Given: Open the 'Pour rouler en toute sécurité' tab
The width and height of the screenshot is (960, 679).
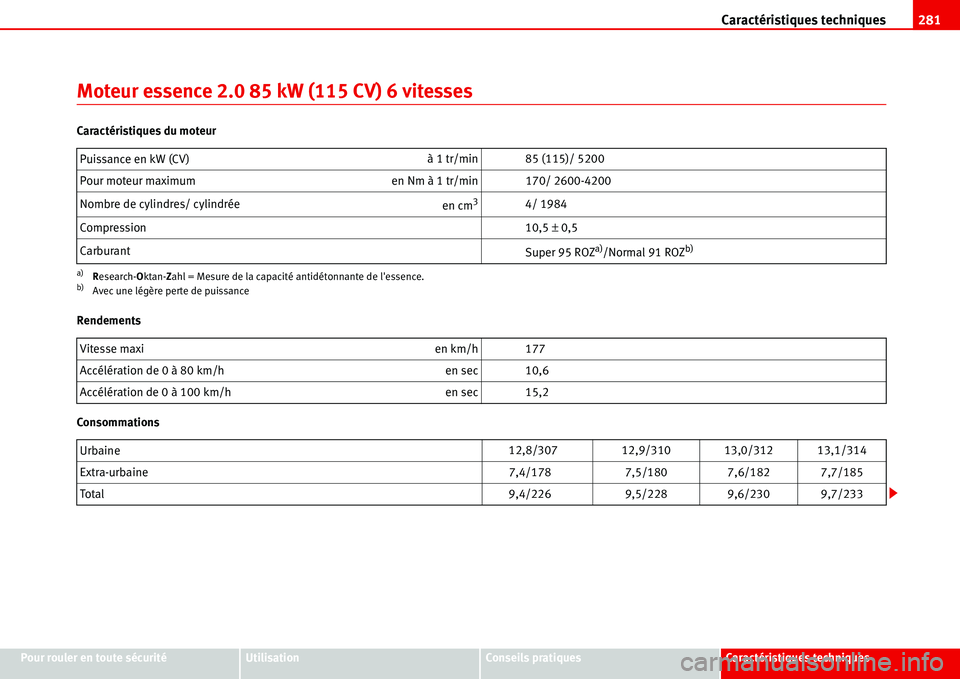Looking at the screenshot, I should coord(119,664).
